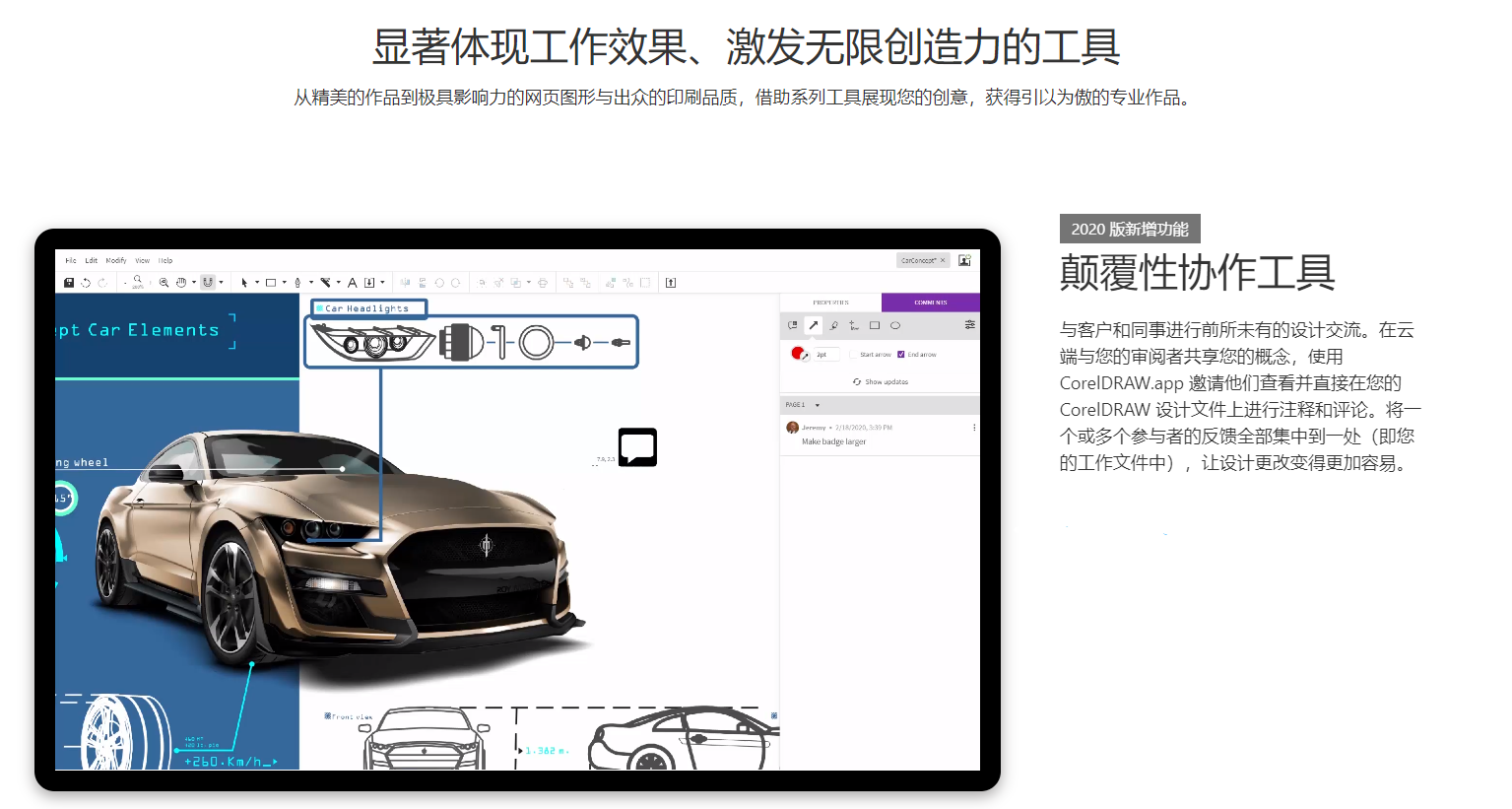Select the ellipse annotation tool

[x=895, y=325]
